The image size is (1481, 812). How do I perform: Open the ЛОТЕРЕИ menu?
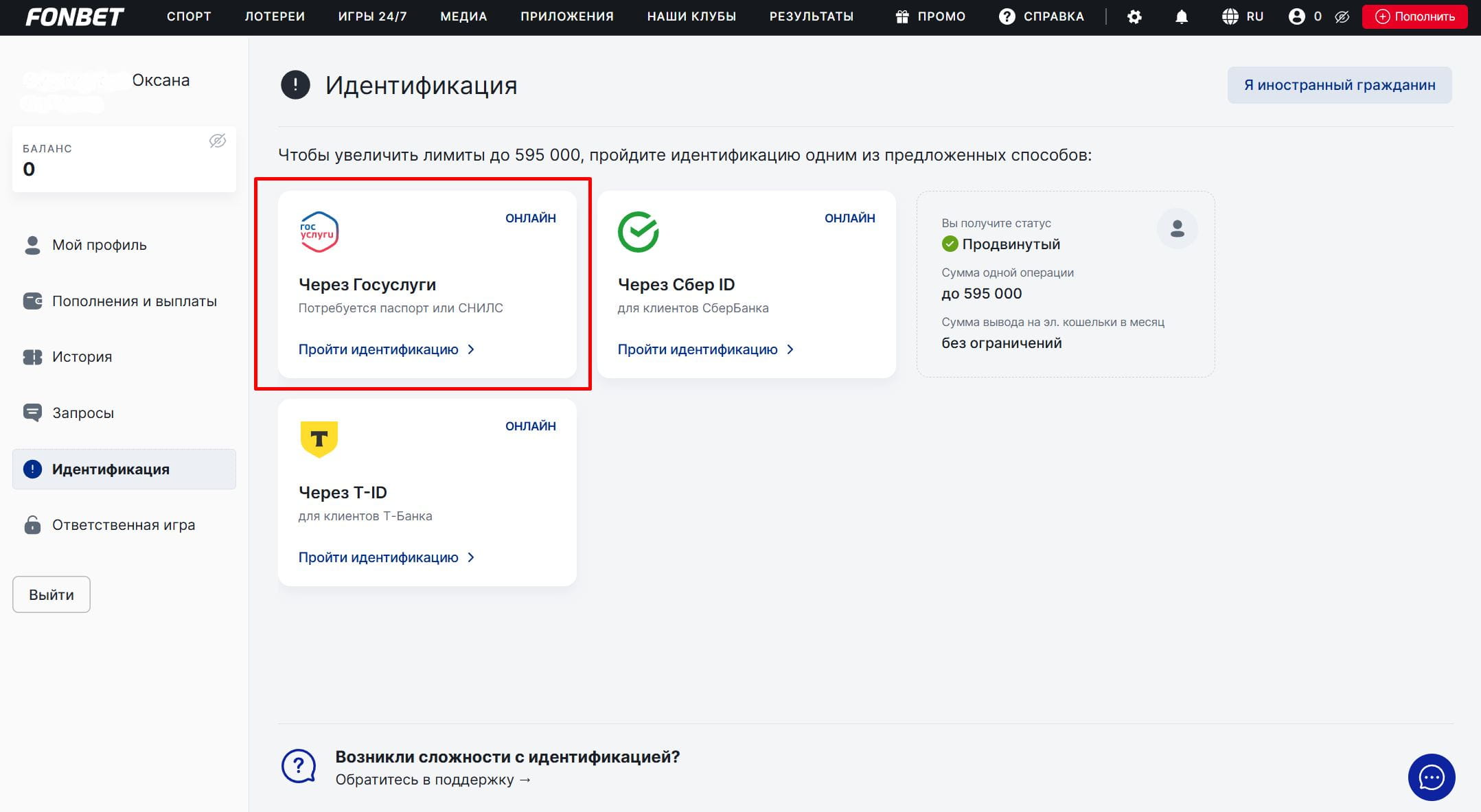(x=275, y=16)
